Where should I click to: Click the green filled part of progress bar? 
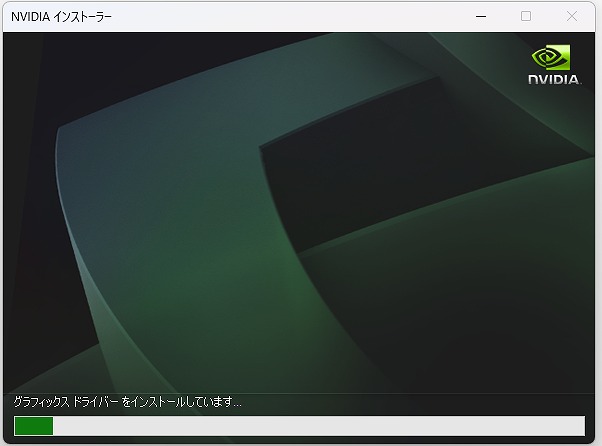[33, 426]
